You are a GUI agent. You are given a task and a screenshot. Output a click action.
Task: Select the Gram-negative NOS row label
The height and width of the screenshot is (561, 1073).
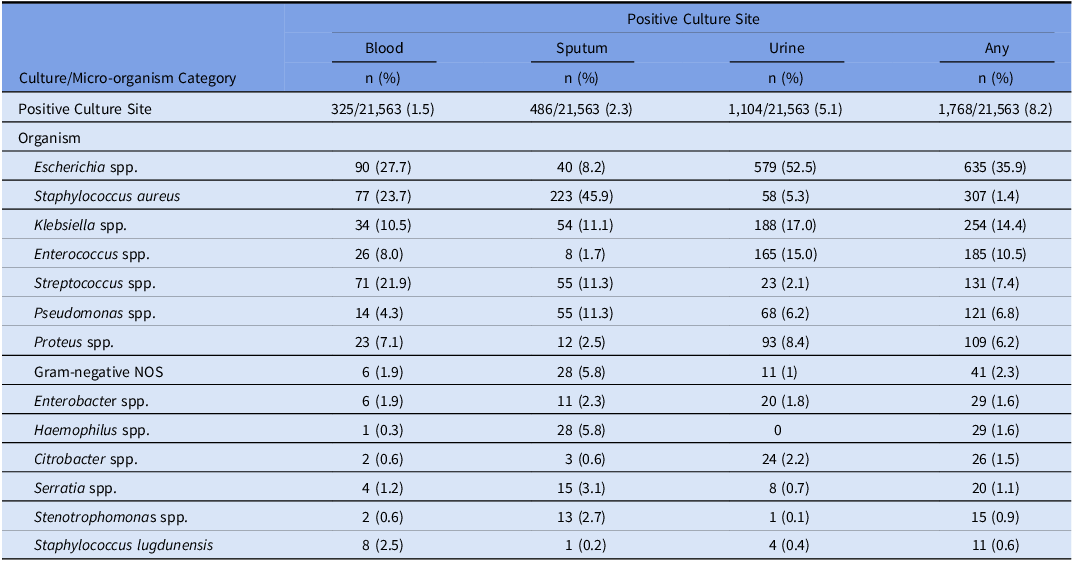pos(94,371)
